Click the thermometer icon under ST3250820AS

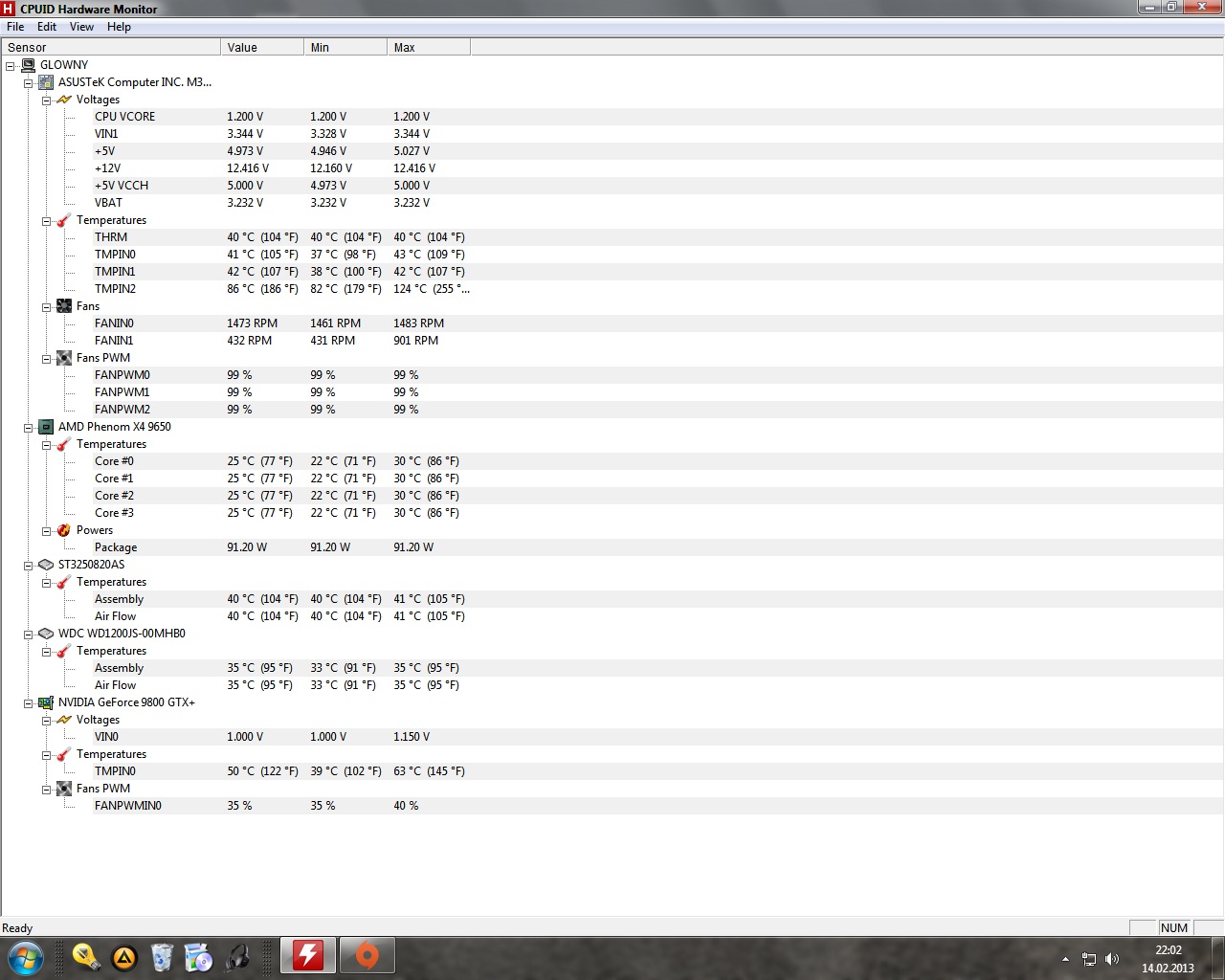(64, 582)
